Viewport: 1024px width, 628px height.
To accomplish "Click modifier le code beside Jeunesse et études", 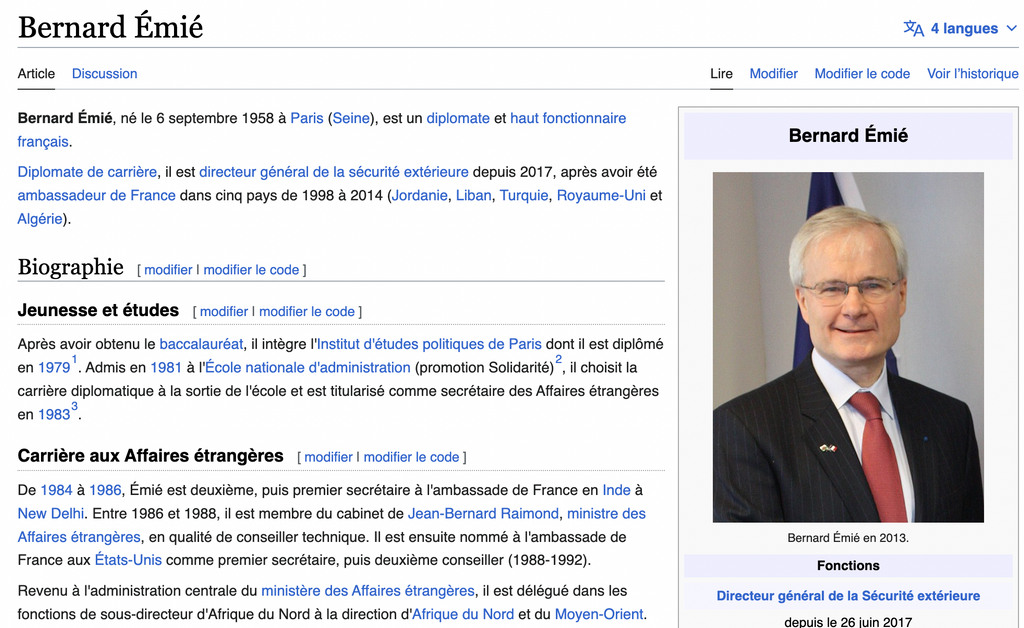I will 307,311.
